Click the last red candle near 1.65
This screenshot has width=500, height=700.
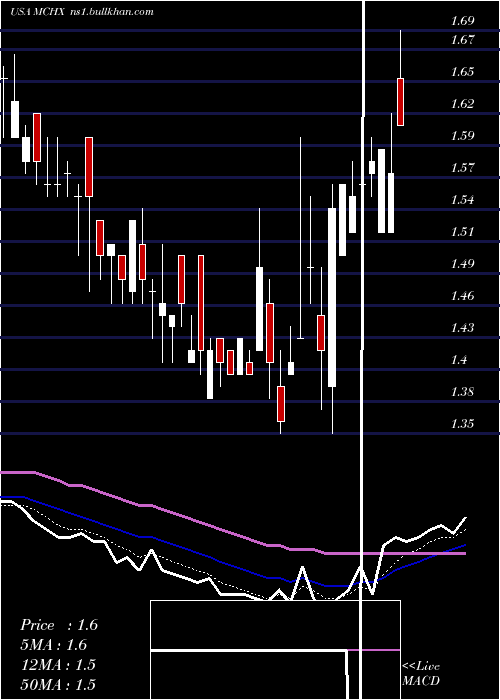tap(400, 102)
